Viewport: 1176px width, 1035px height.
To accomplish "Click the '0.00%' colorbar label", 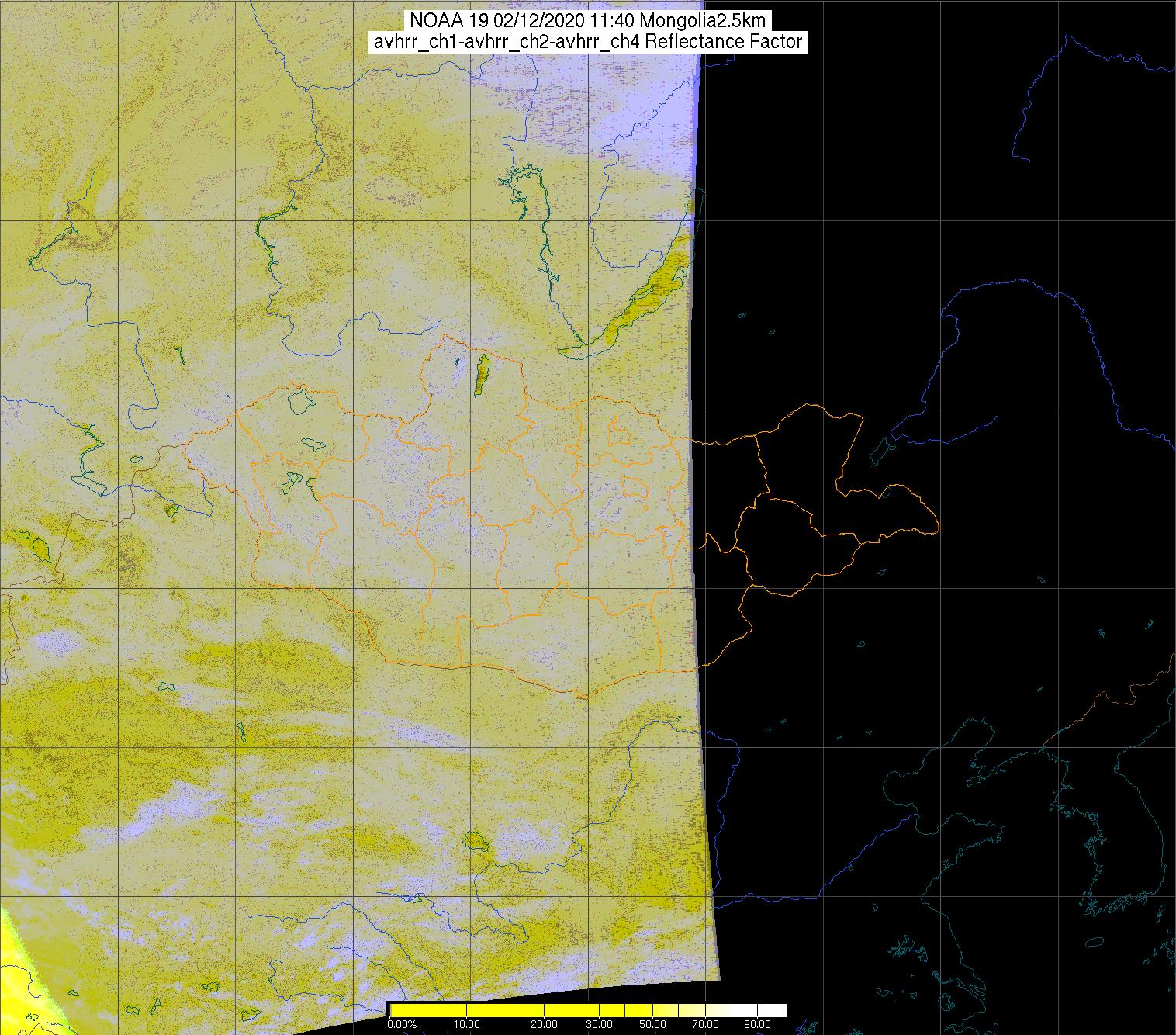I will (402, 1024).
